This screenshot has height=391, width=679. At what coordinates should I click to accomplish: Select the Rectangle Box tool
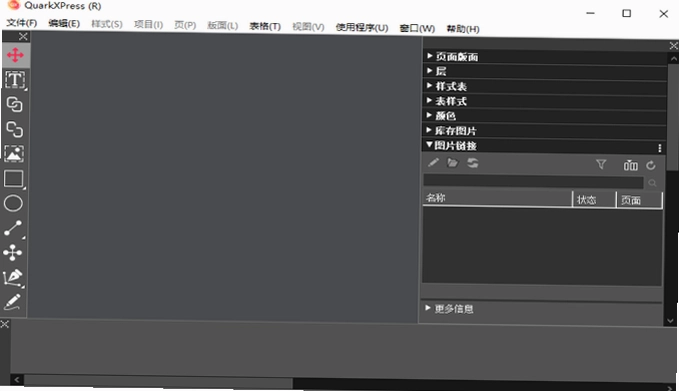(13, 178)
